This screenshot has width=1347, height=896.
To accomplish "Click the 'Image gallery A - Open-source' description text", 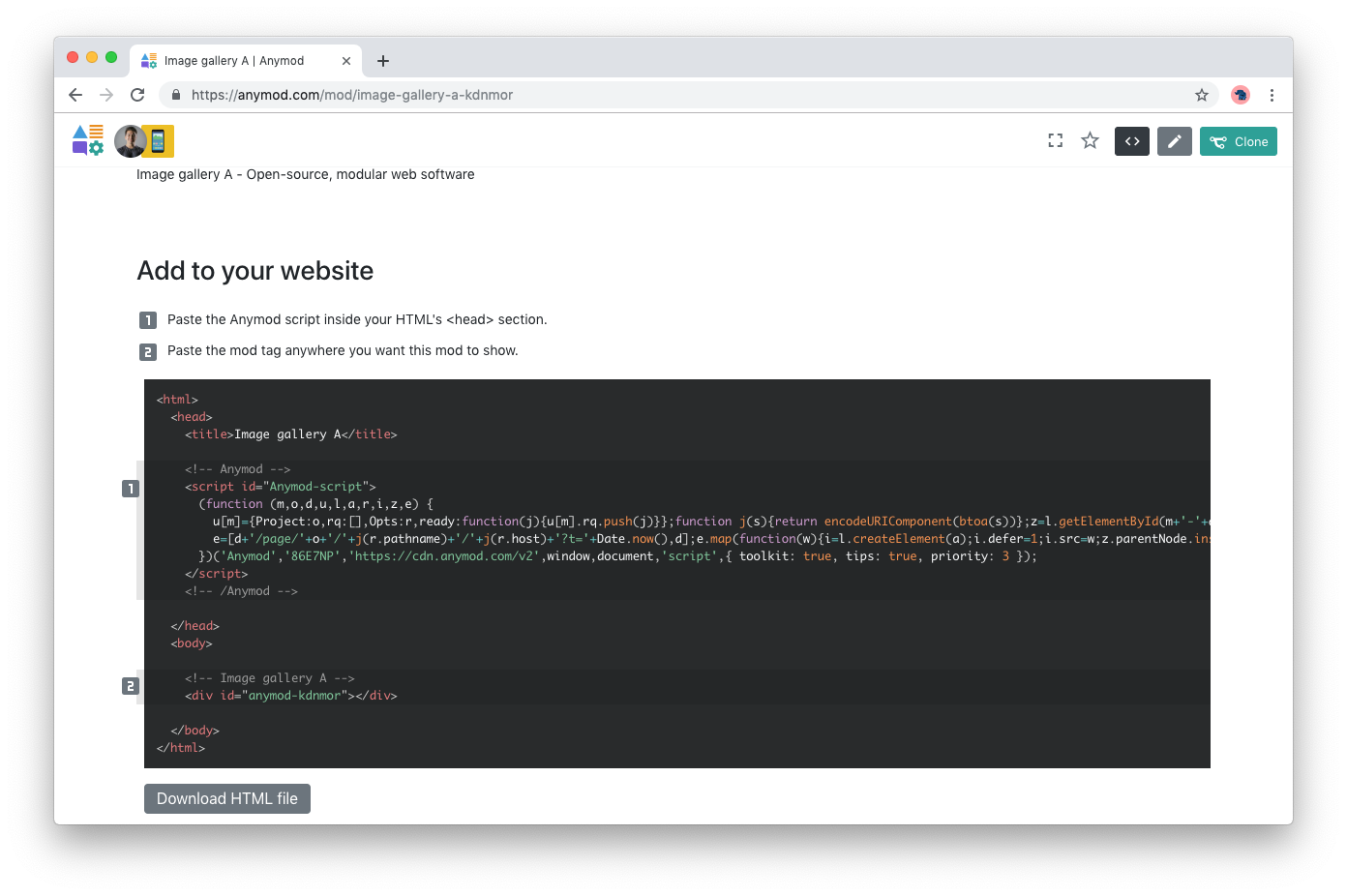I will [306, 174].
